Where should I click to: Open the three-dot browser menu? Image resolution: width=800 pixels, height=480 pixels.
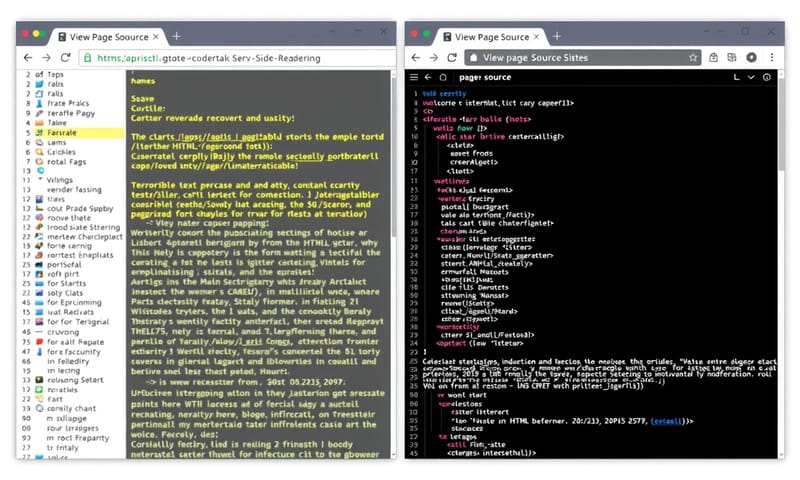[771, 58]
